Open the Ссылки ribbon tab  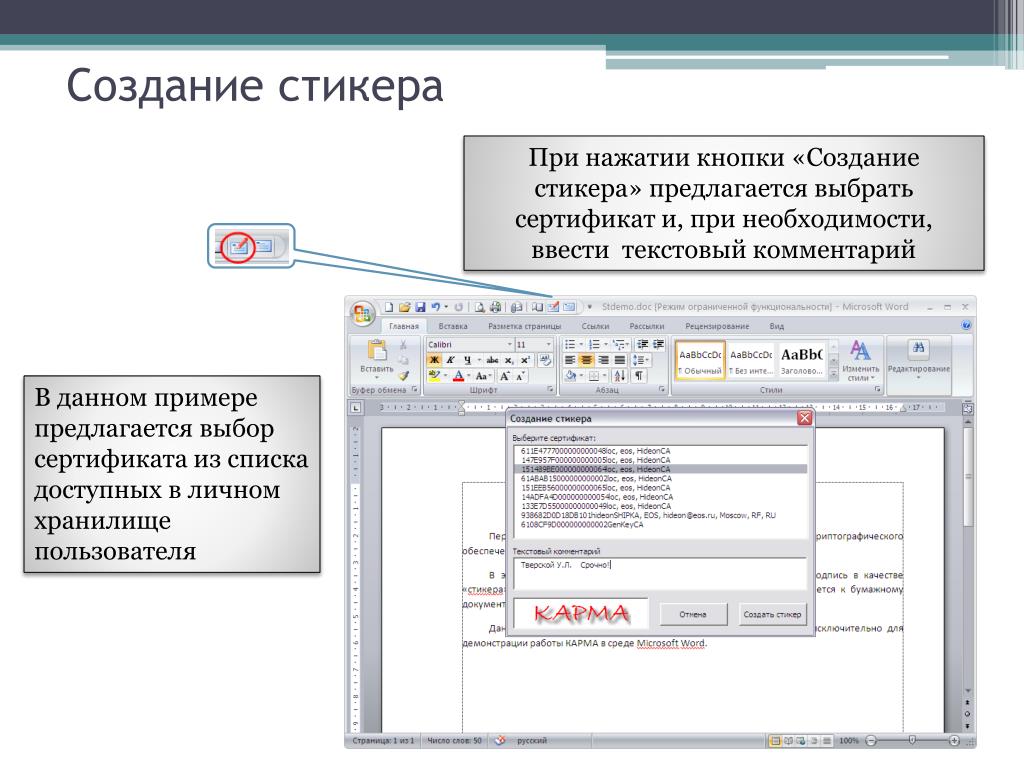click(595, 326)
